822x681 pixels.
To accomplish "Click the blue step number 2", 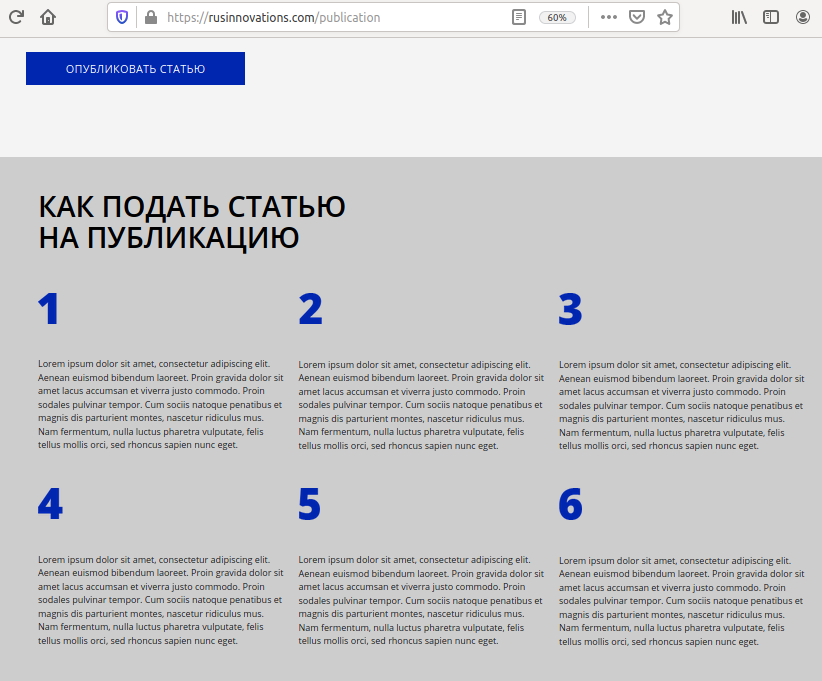I will coord(310,309).
